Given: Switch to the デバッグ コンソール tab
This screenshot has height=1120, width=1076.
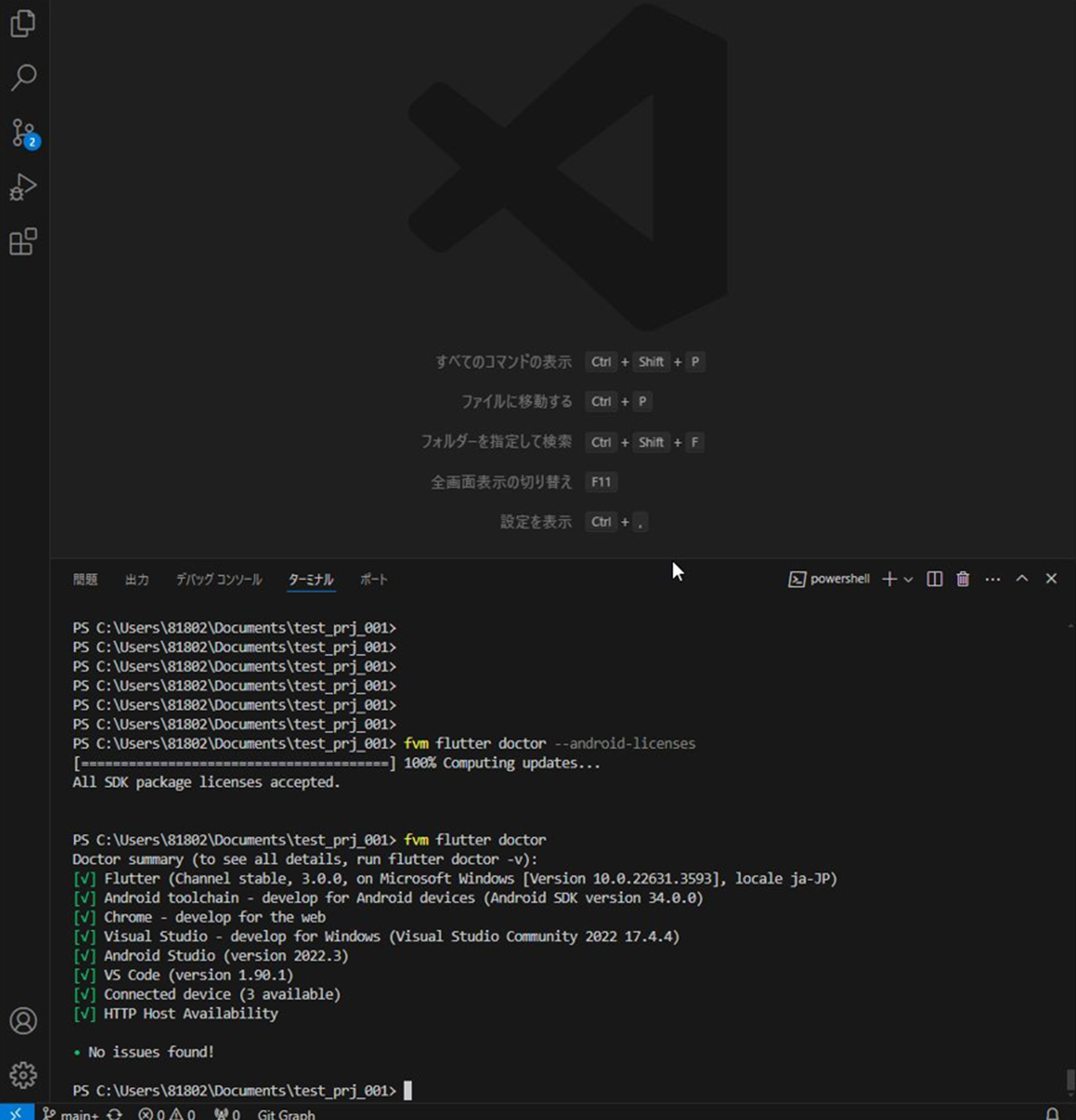Looking at the screenshot, I should (219, 579).
